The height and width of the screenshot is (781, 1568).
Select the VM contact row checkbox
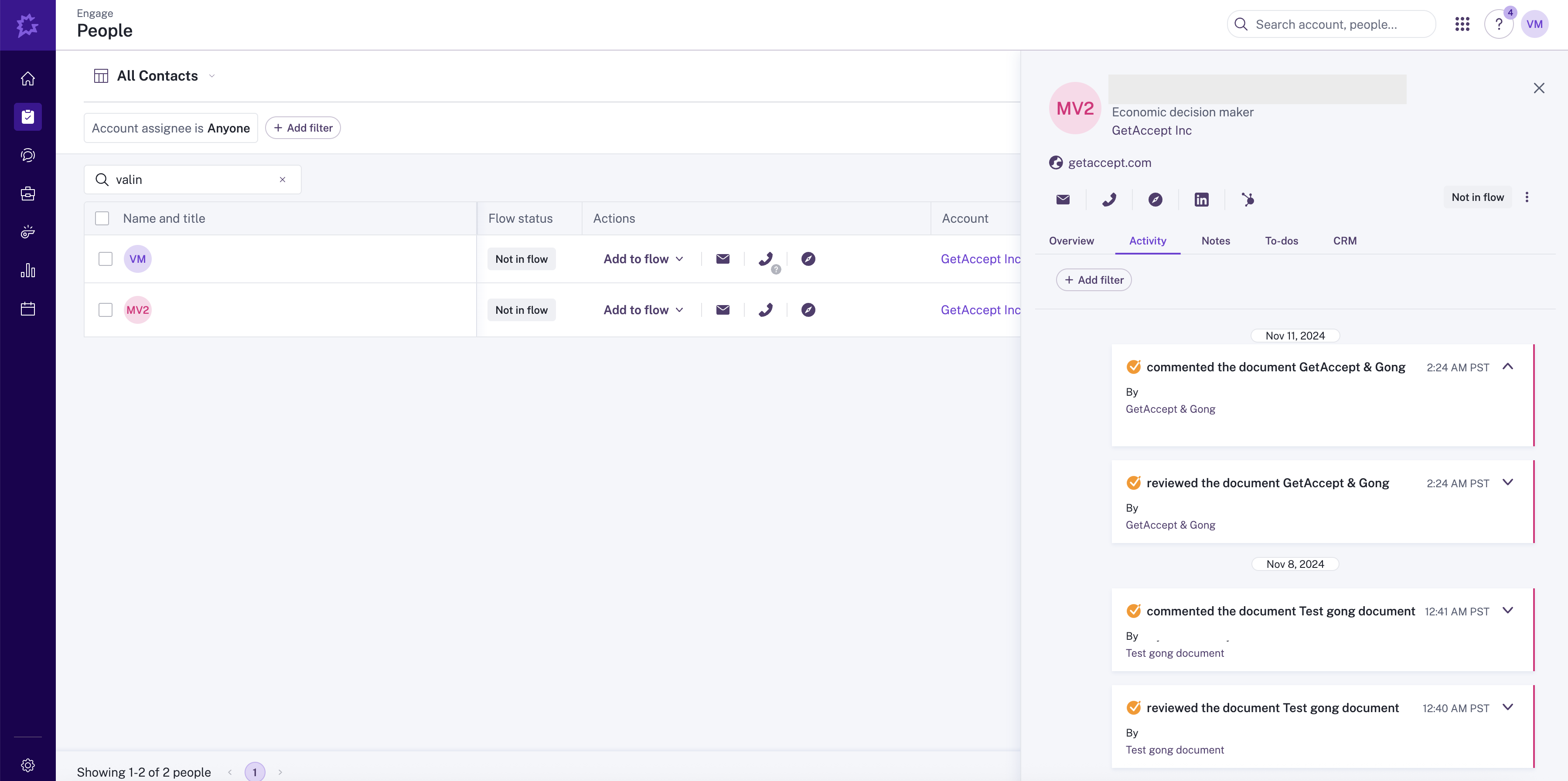tap(106, 259)
